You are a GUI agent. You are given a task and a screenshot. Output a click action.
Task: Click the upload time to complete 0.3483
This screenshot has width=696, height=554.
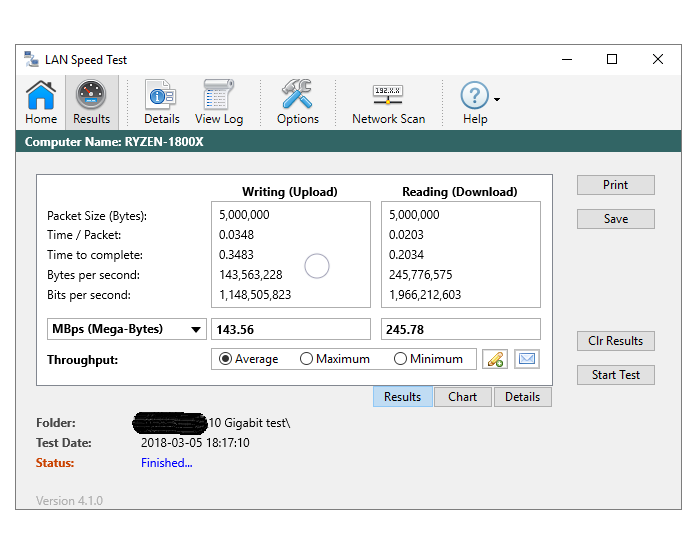coord(236,255)
